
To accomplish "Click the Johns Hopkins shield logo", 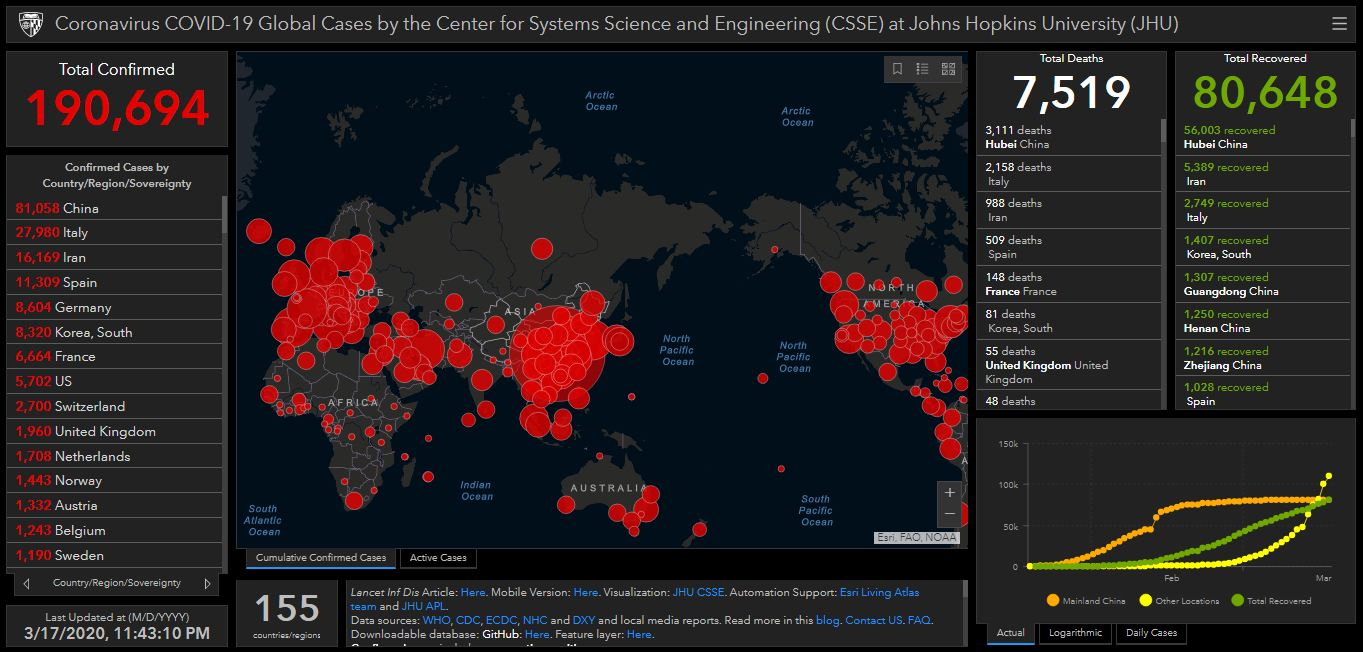I will point(30,24).
